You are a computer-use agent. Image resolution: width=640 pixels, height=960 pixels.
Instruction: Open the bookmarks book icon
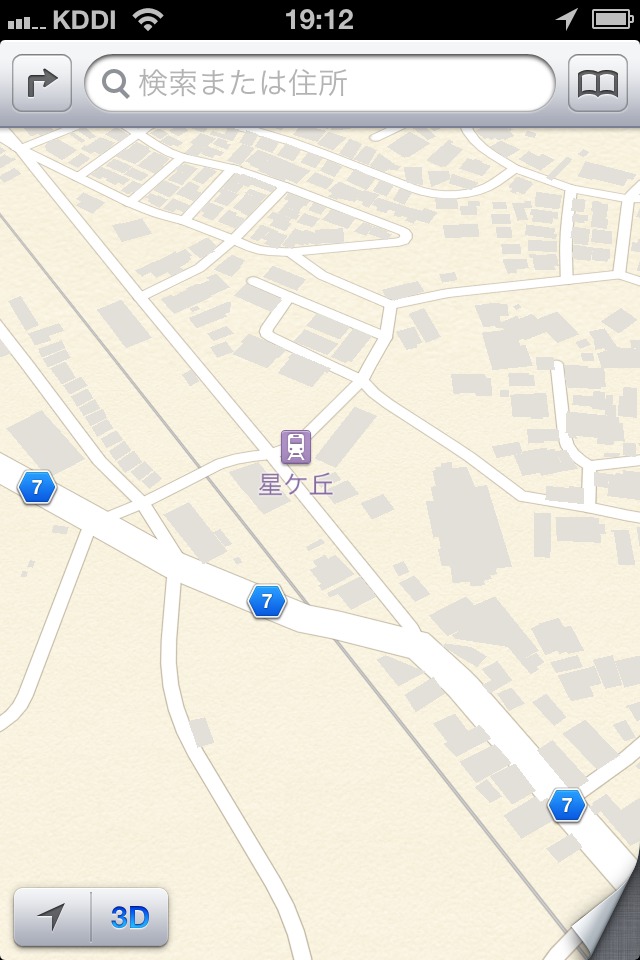tap(598, 83)
